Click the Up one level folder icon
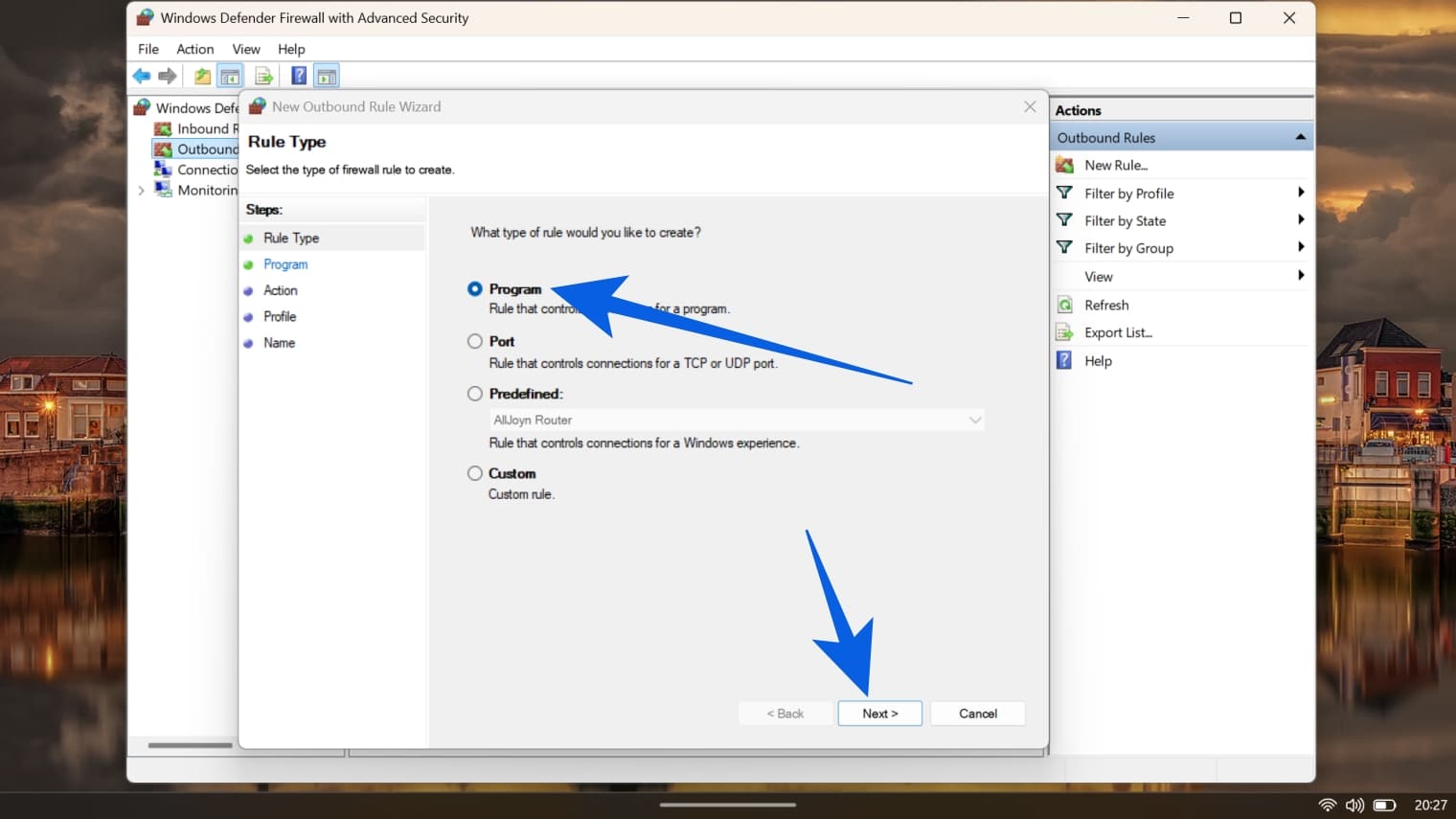 coord(202,76)
